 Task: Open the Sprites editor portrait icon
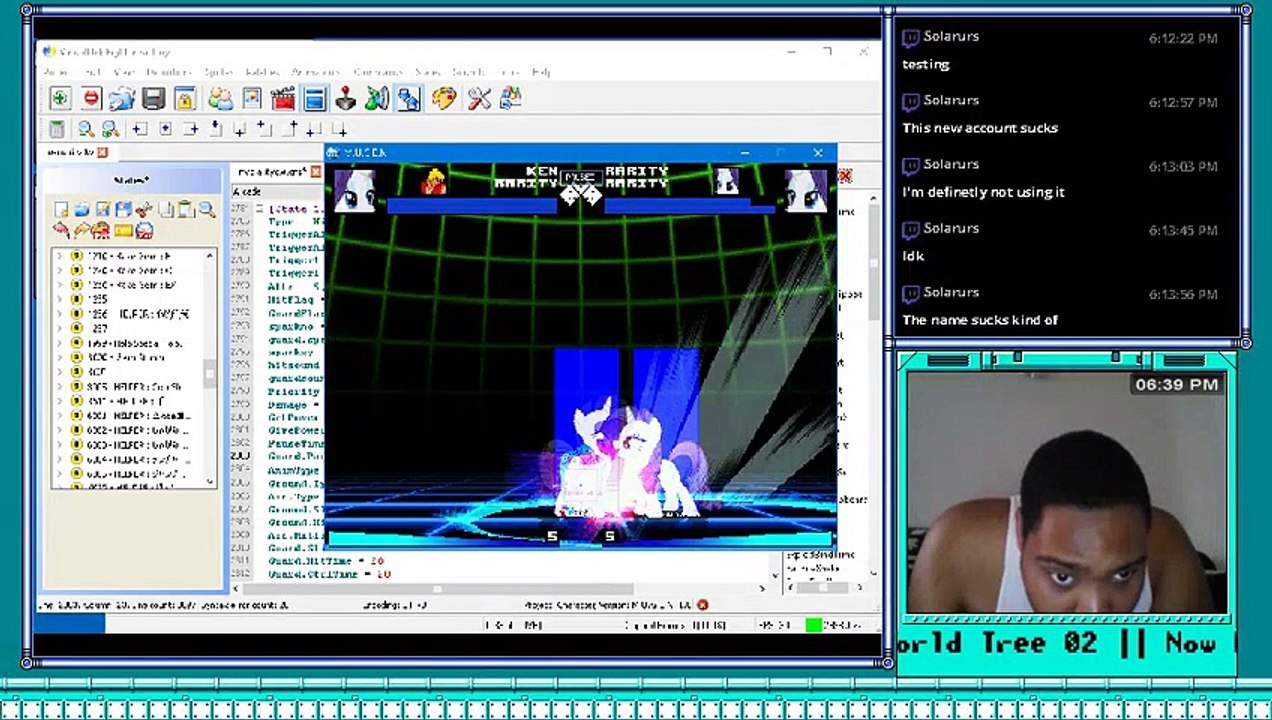(x=251, y=98)
